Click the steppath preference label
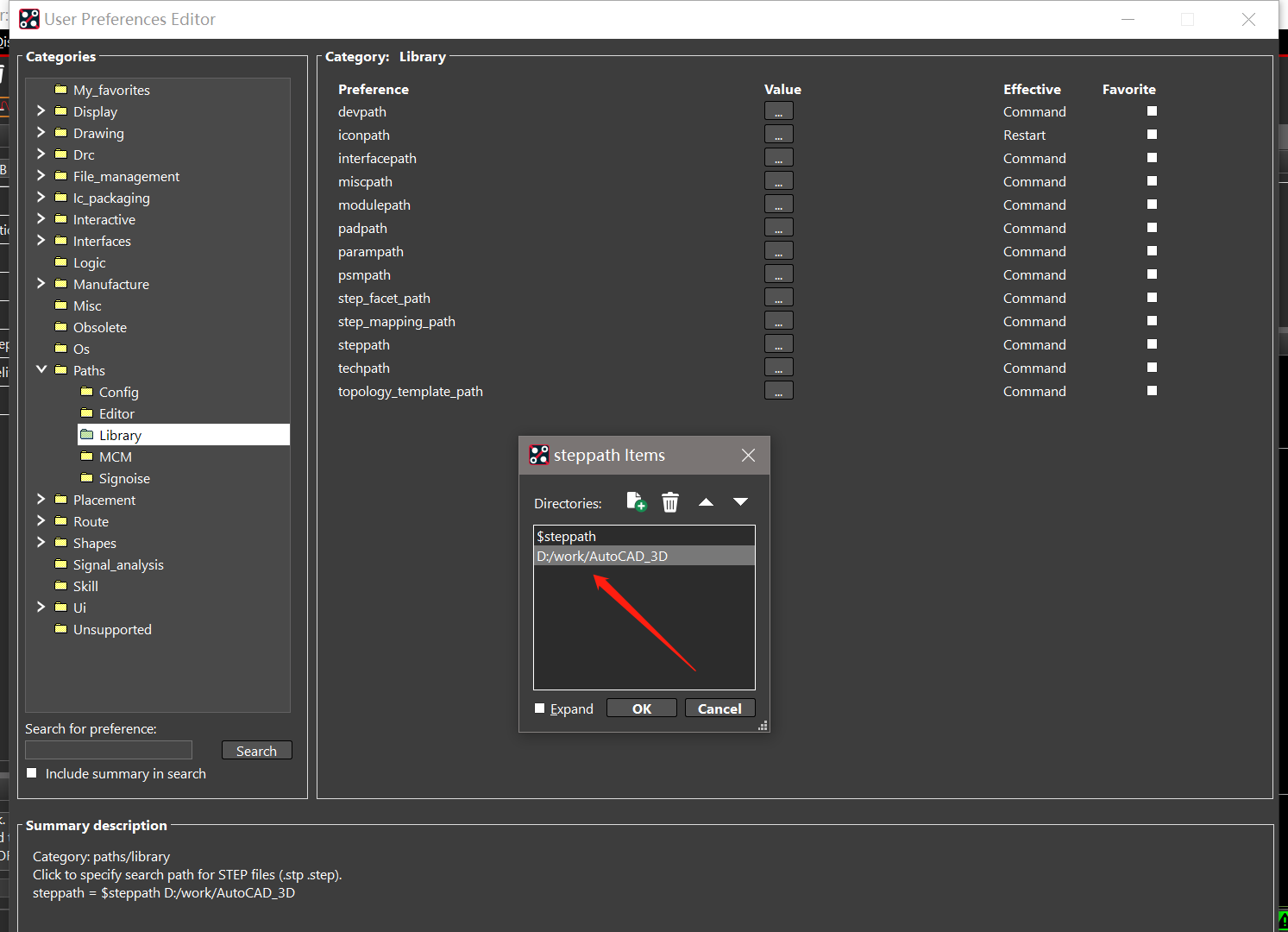 tap(364, 344)
